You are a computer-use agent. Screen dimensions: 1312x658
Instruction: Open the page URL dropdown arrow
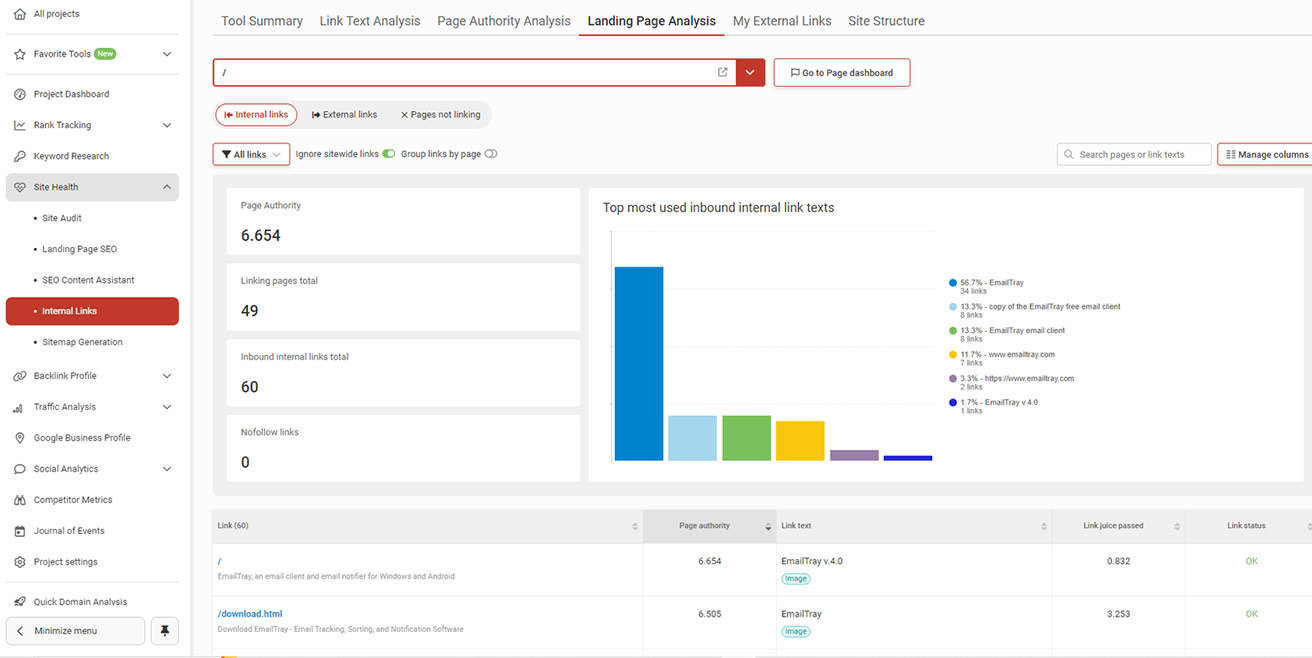click(750, 72)
